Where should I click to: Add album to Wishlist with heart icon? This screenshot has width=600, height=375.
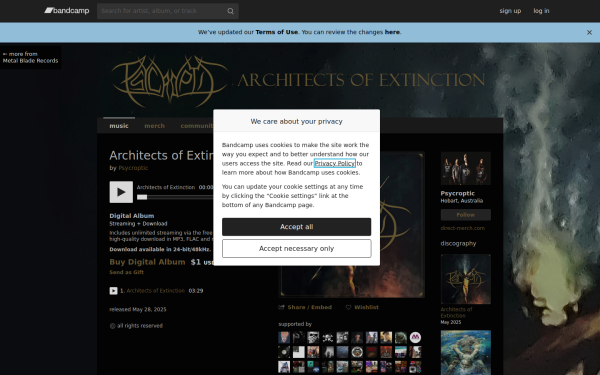click(362, 307)
